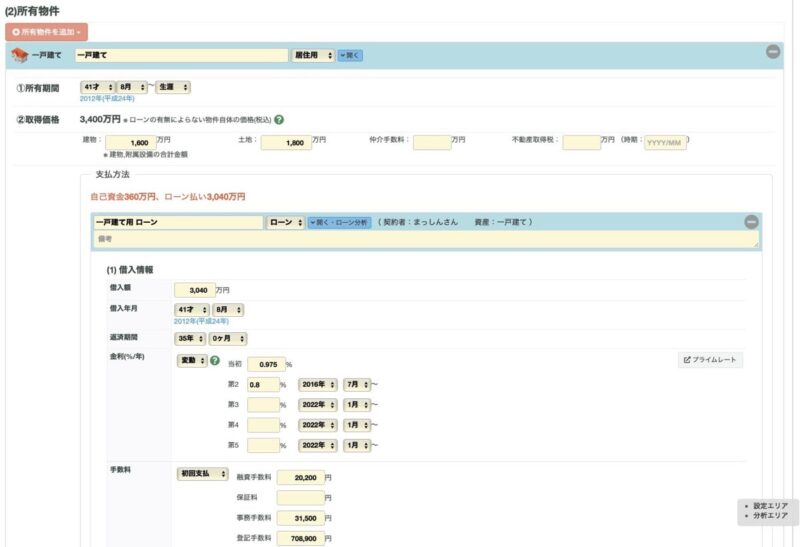Viewport: 800px width, 547px height.
Task: Click the 不動産取得税 amount field
Action: (x=582, y=143)
